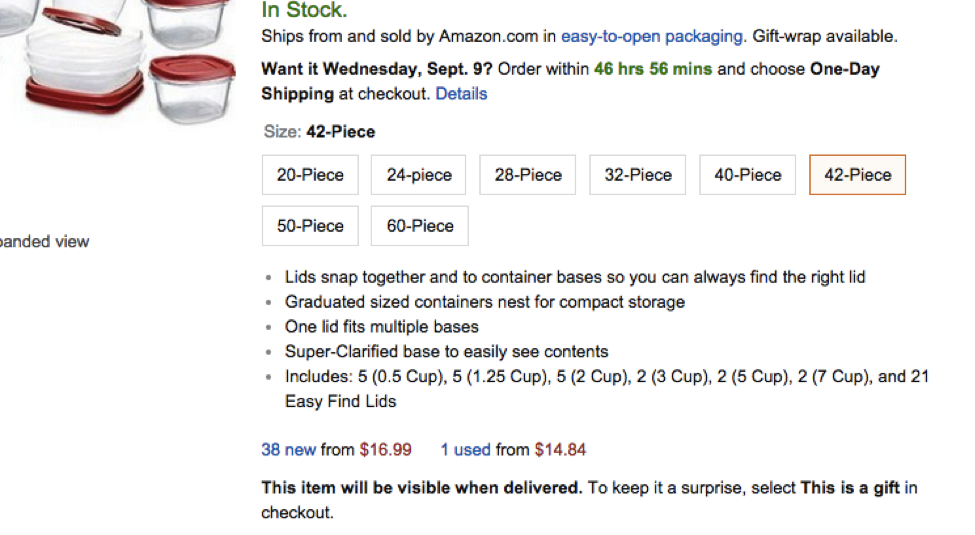The image size is (975, 535).
Task: Select the 32-Piece size option
Action: click(637, 175)
